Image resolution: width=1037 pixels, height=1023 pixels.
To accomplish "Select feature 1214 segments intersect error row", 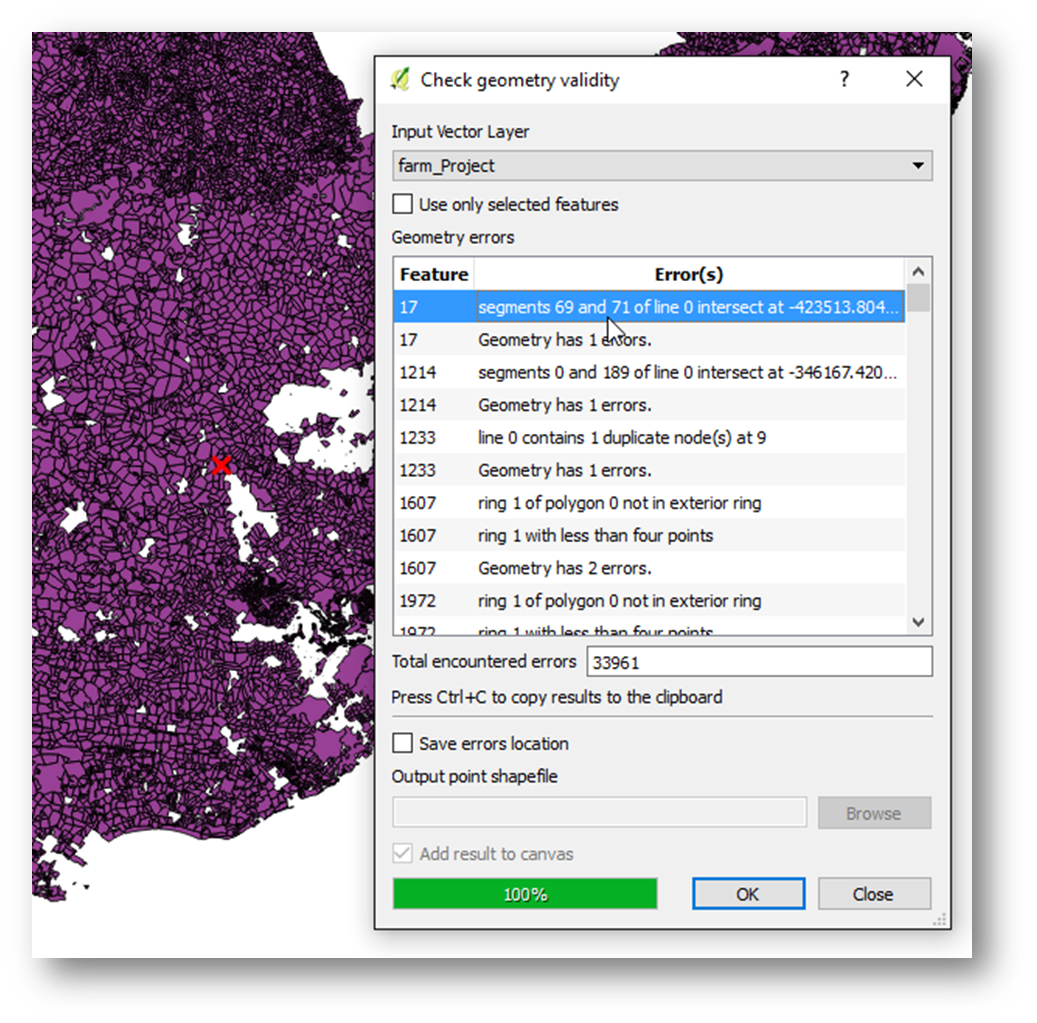I will pyautogui.click(x=686, y=373).
